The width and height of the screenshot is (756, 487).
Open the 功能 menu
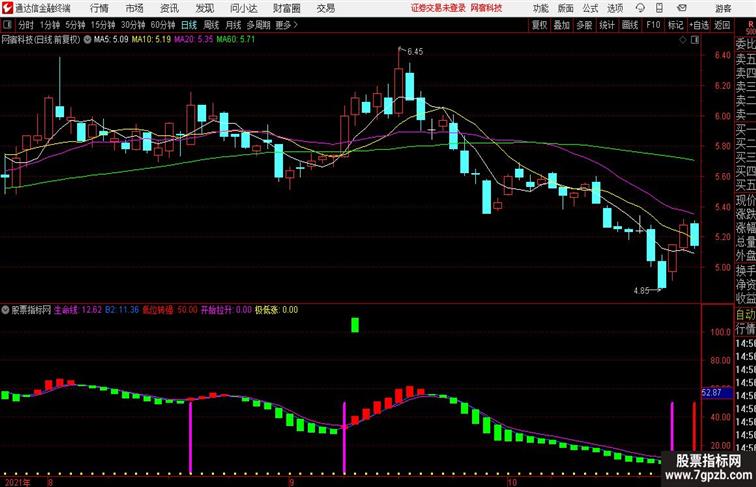(x=540, y=8)
